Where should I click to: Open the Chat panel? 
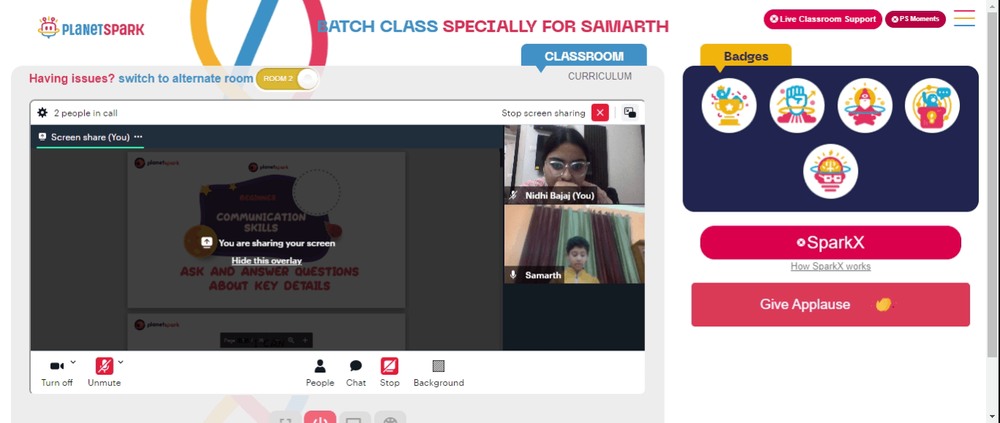point(356,373)
